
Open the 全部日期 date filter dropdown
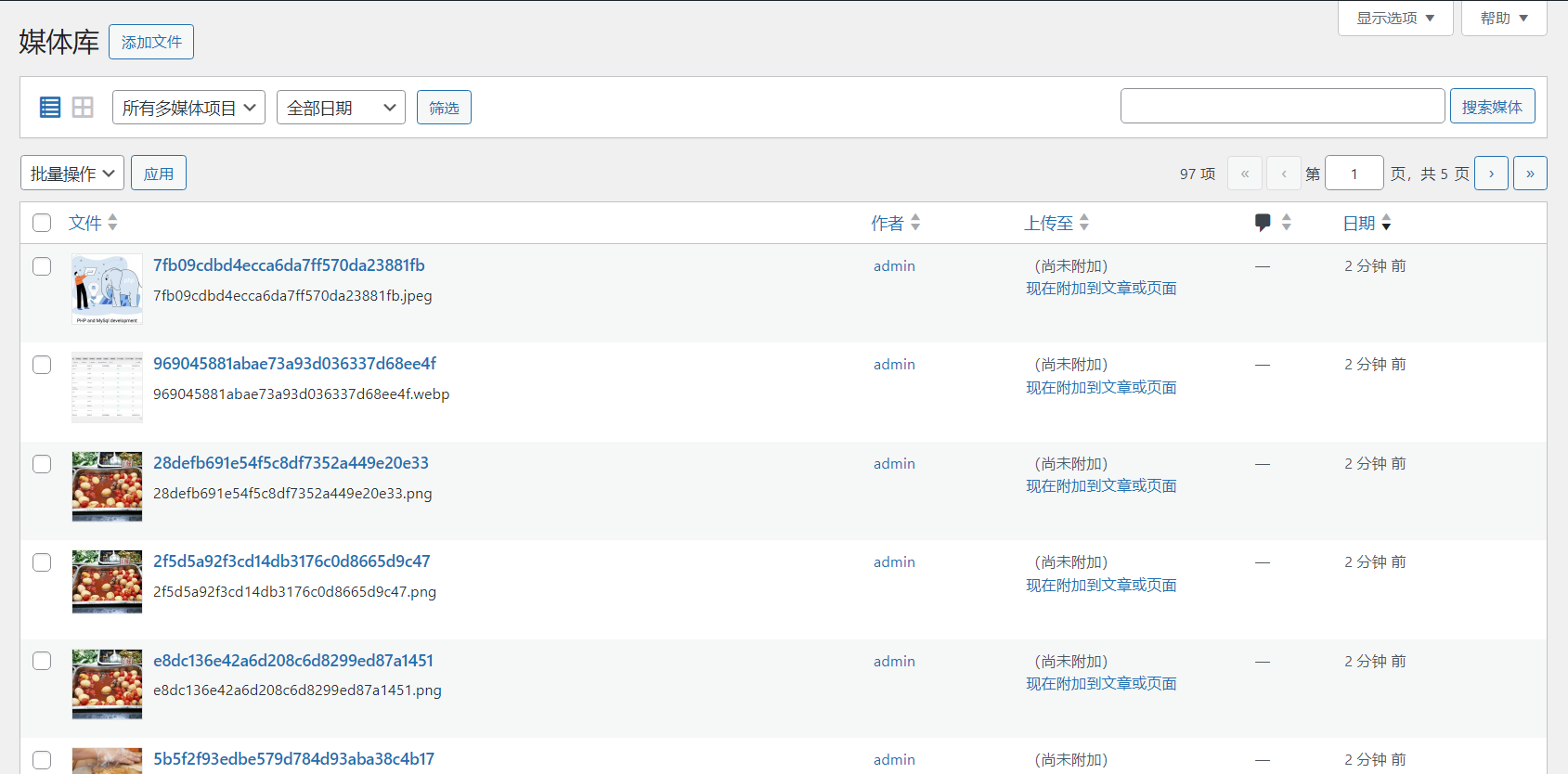click(341, 108)
